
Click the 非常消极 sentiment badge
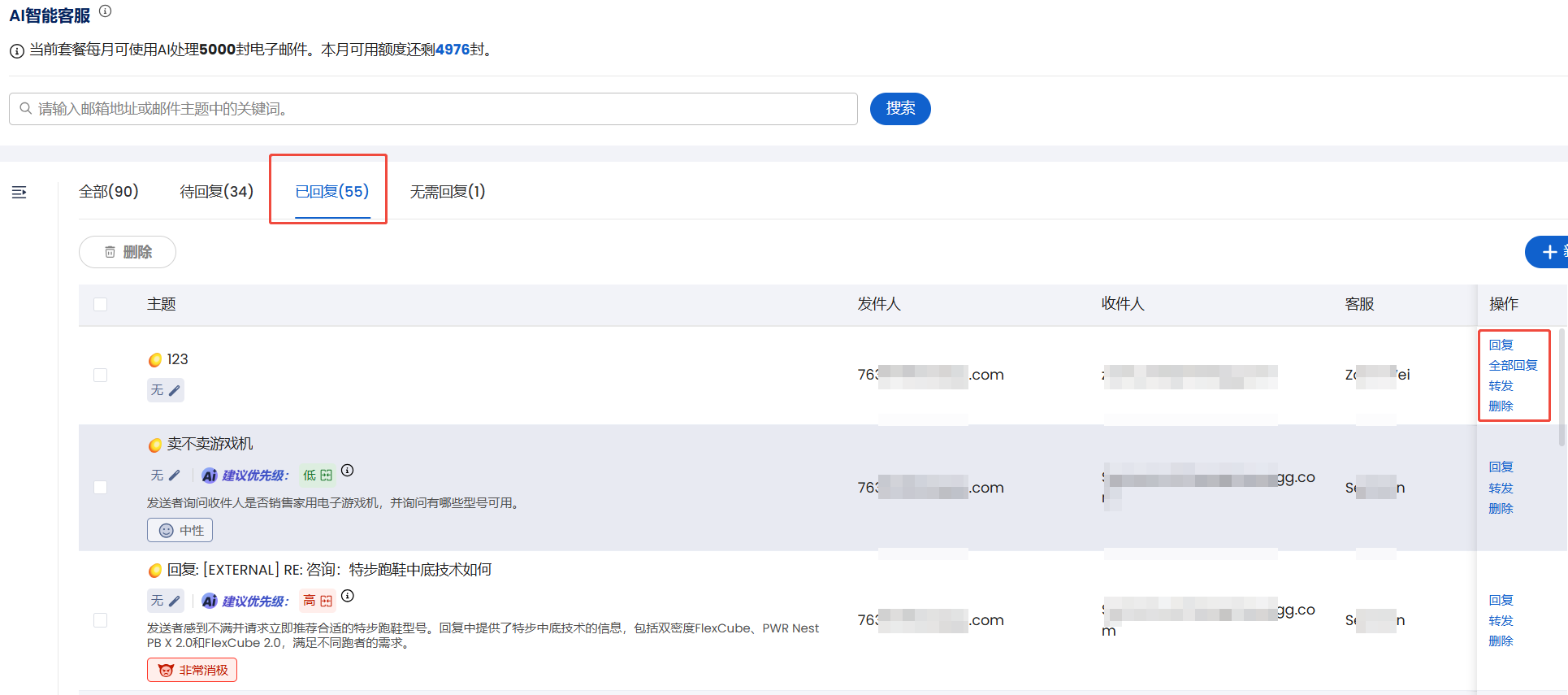pos(193,670)
